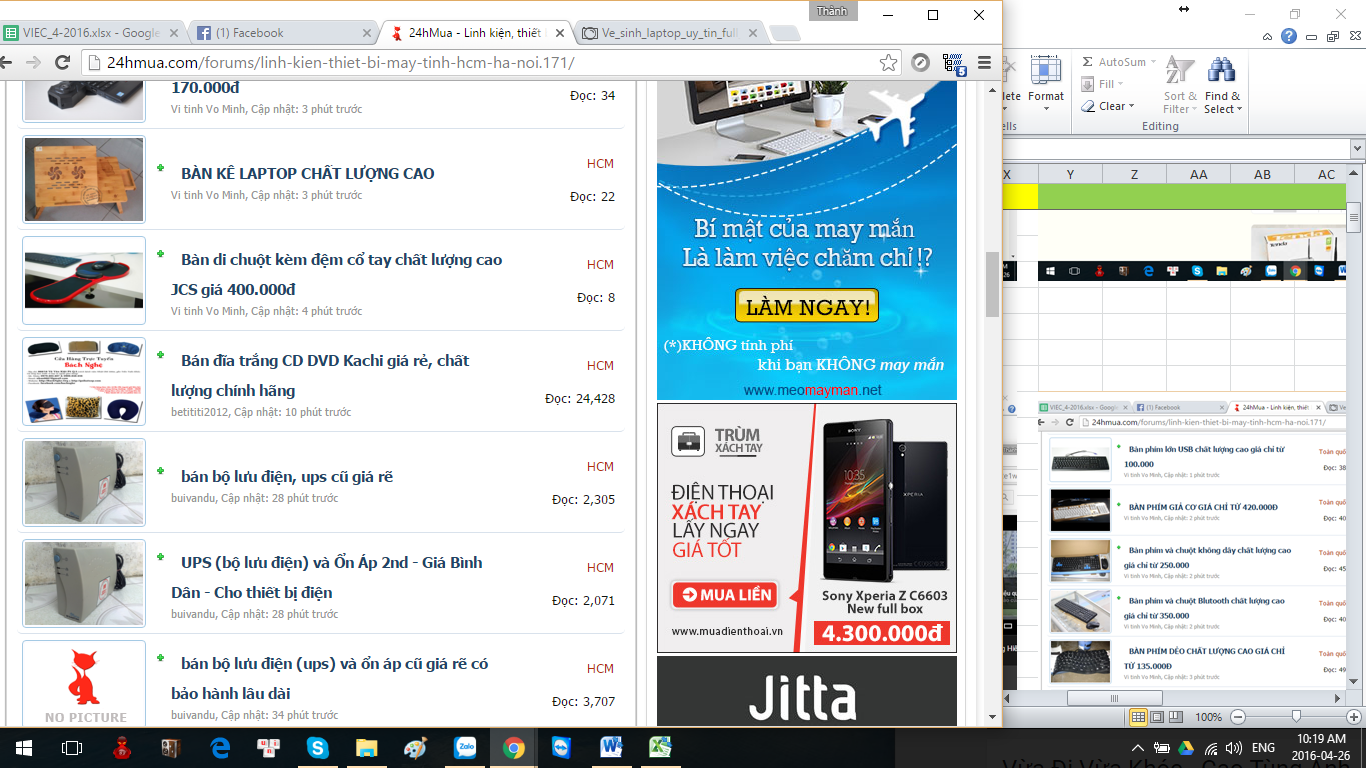Click the Chrome address bar URL
1366x768 pixels.
[x=340, y=63]
